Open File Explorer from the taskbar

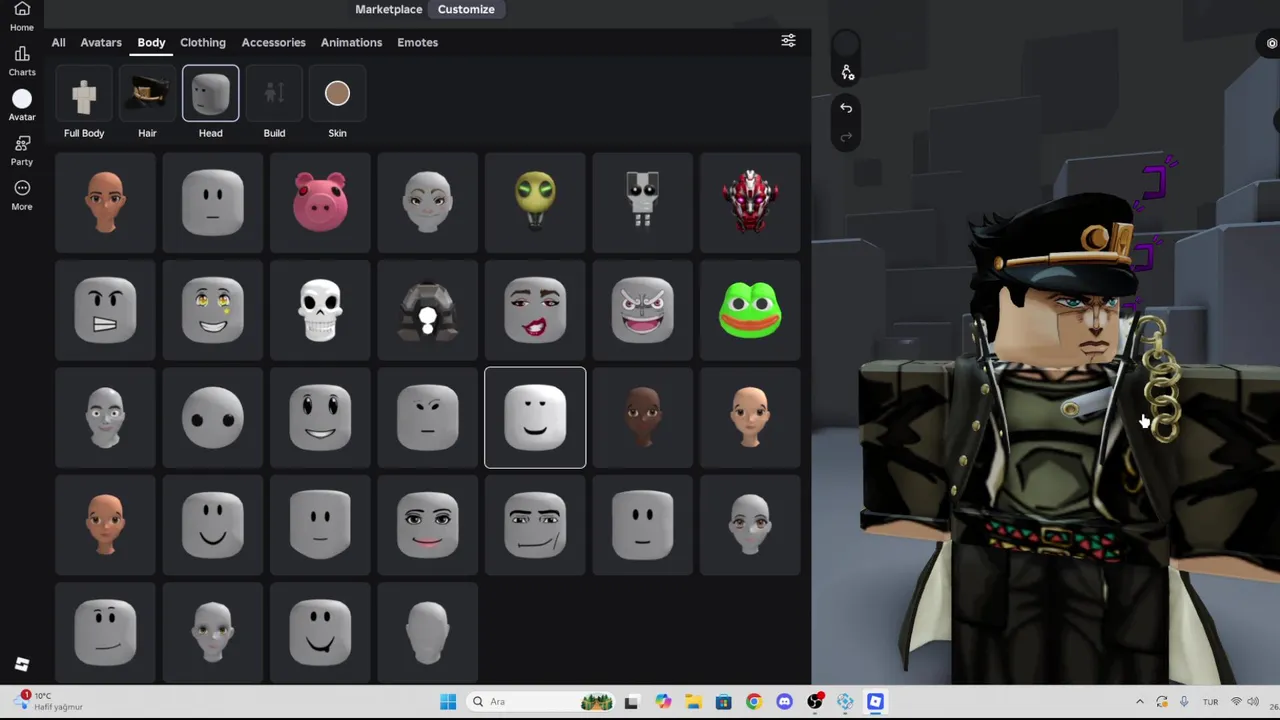(x=693, y=702)
